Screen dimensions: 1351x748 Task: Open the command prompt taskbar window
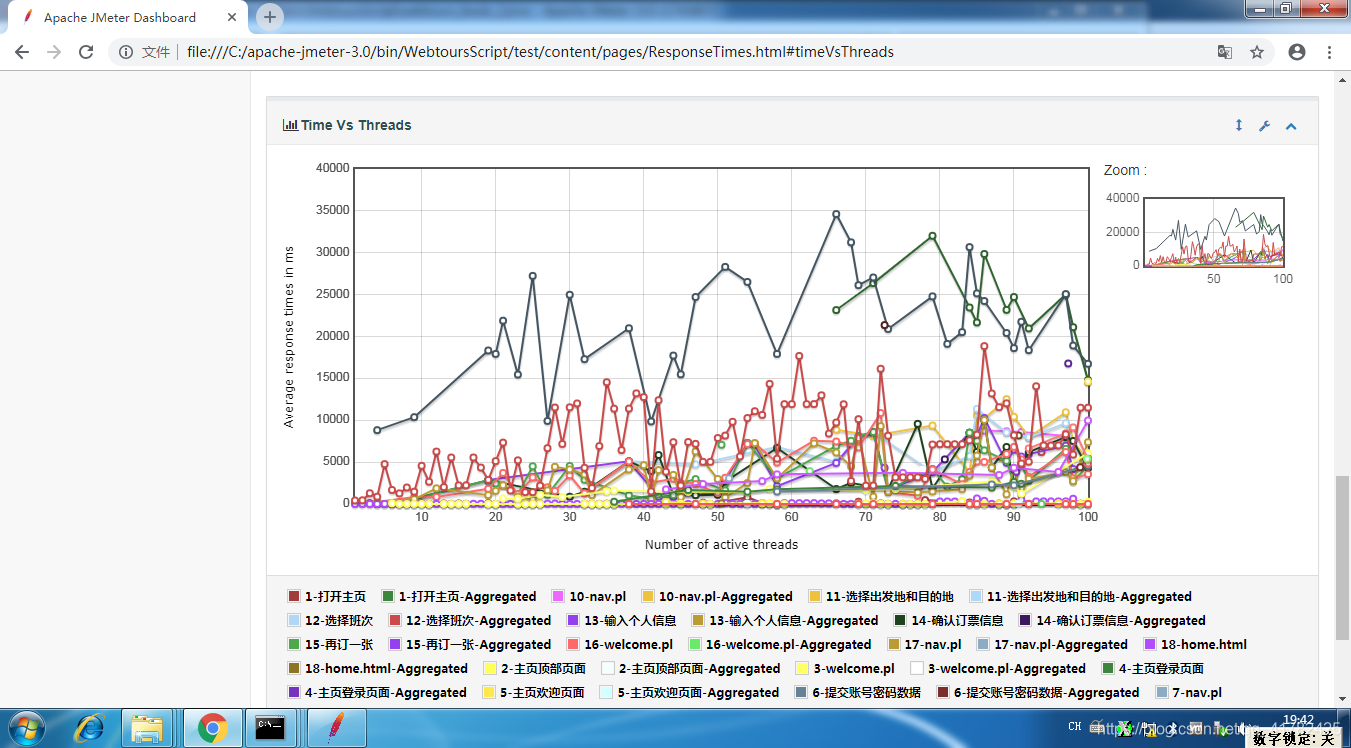pos(272,728)
